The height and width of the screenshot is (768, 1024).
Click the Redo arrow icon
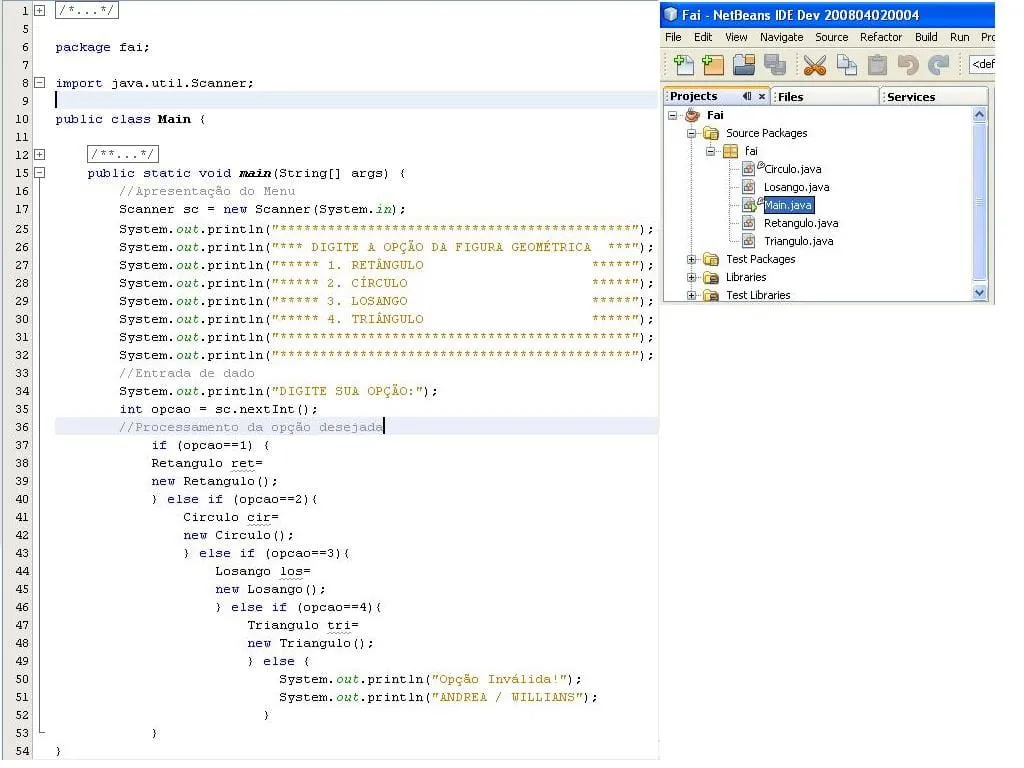[x=938, y=65]
